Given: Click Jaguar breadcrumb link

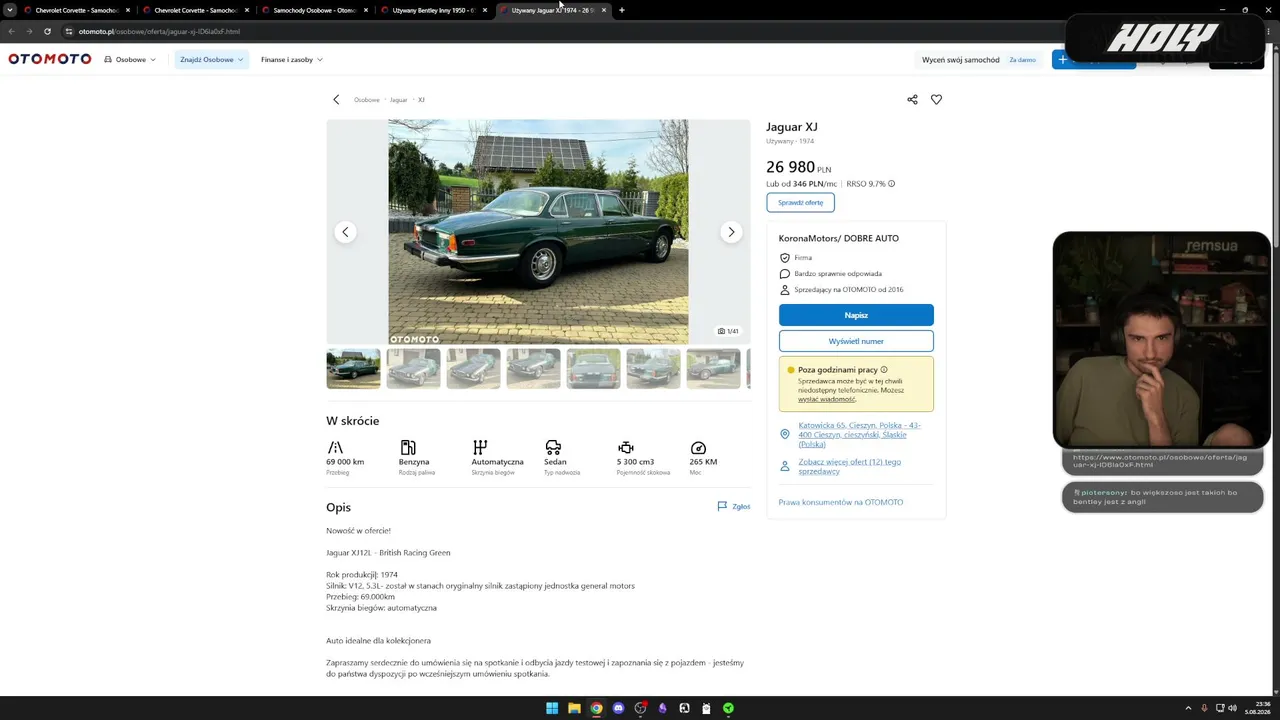Looking at the screenshot, I should tap(399, 100).
